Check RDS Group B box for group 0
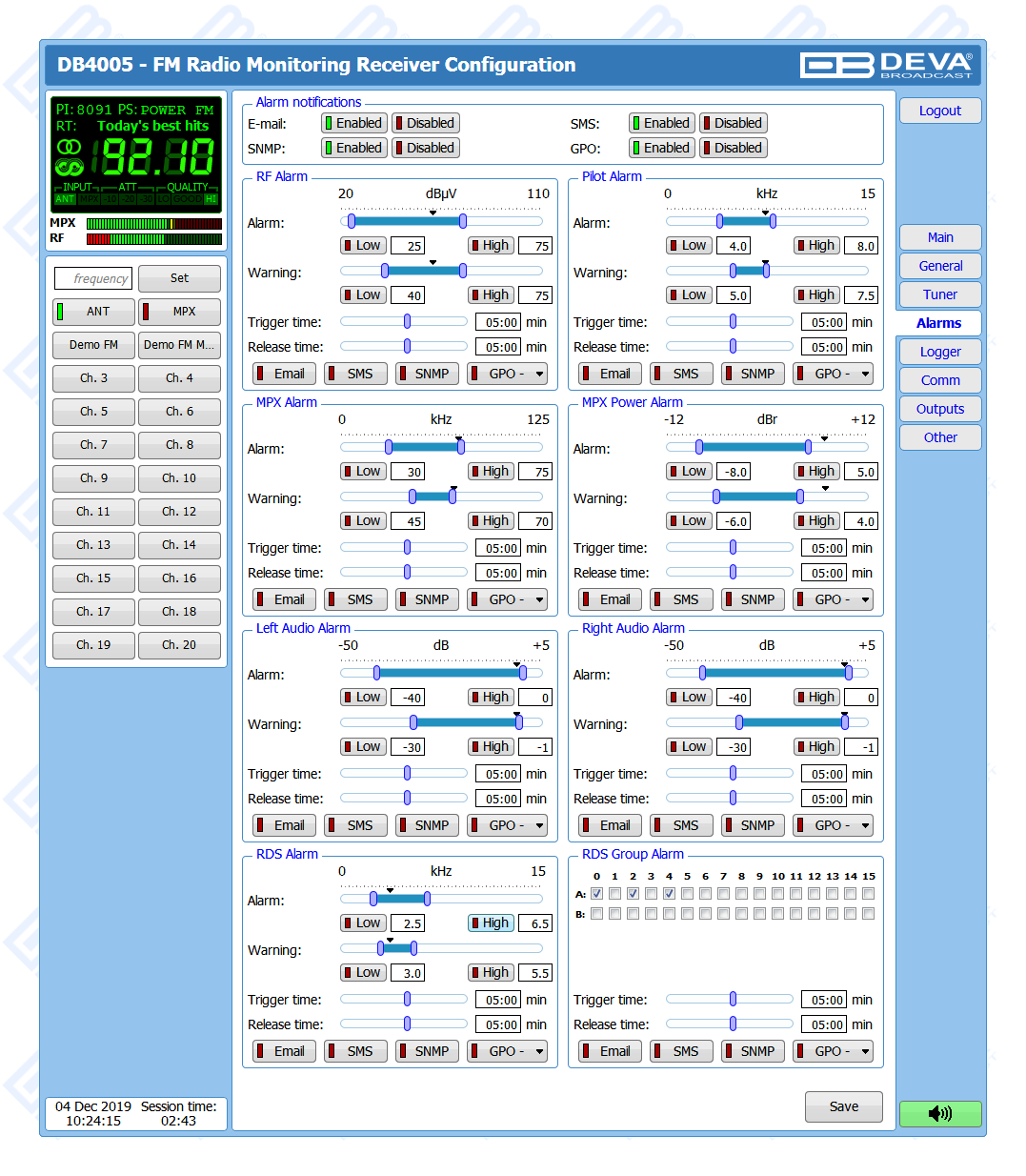Screen dimensions: 1026x1176 (596, 914)
